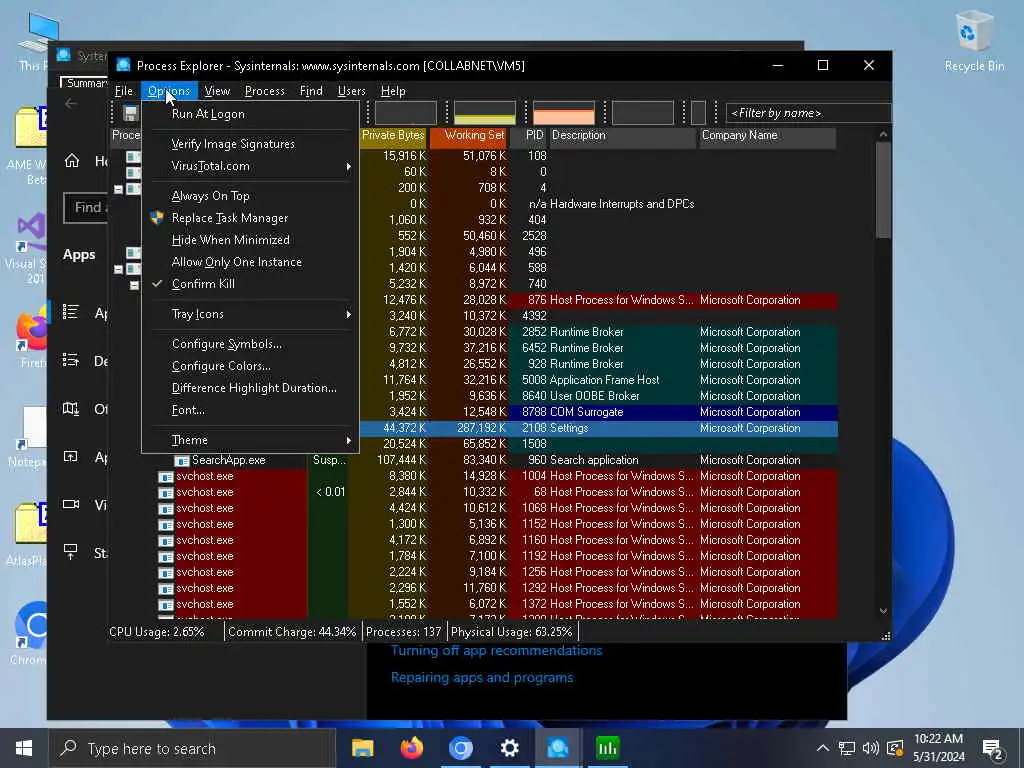Click the green chart taskbar icon

[607, 748]
